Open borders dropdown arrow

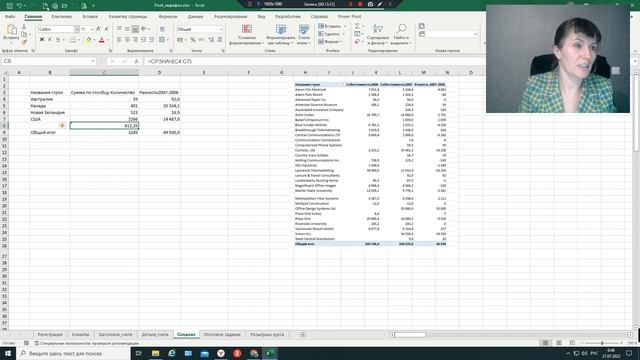[79, 40]
